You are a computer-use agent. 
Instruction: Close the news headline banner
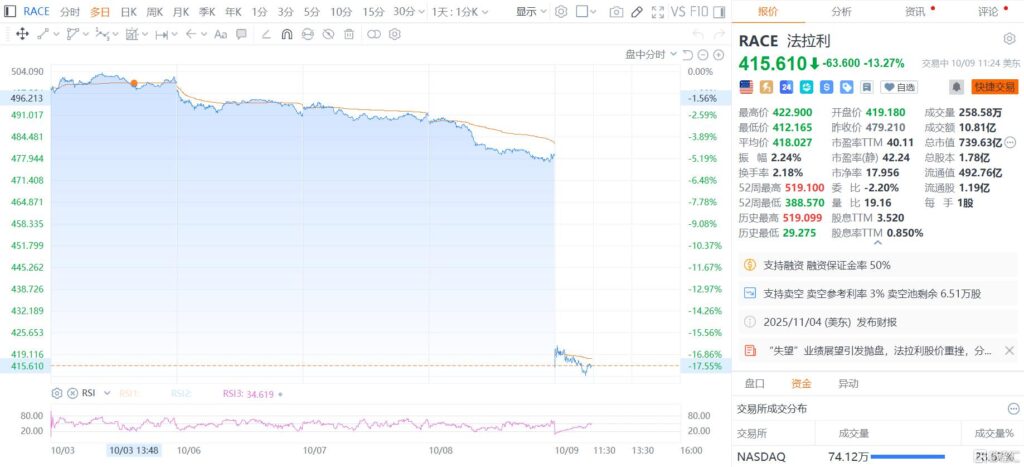[1009, 350]
